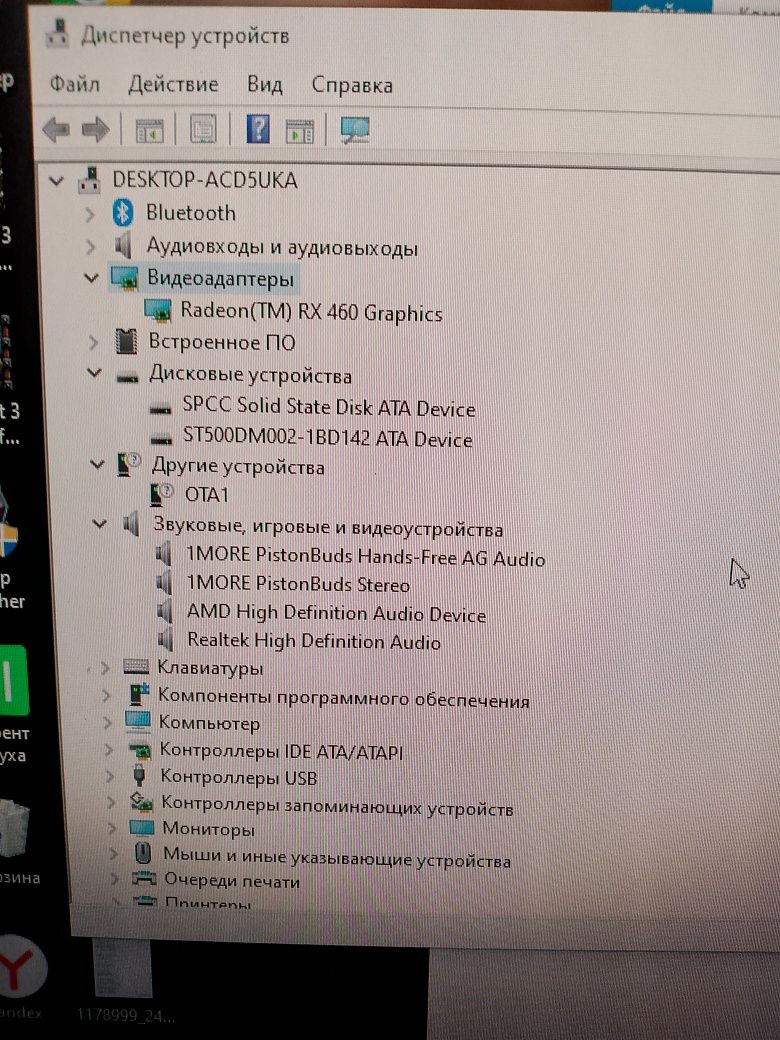
Task: Collapse Звуковые, игровые и видеоустройства category
Action: coord(99,524)
